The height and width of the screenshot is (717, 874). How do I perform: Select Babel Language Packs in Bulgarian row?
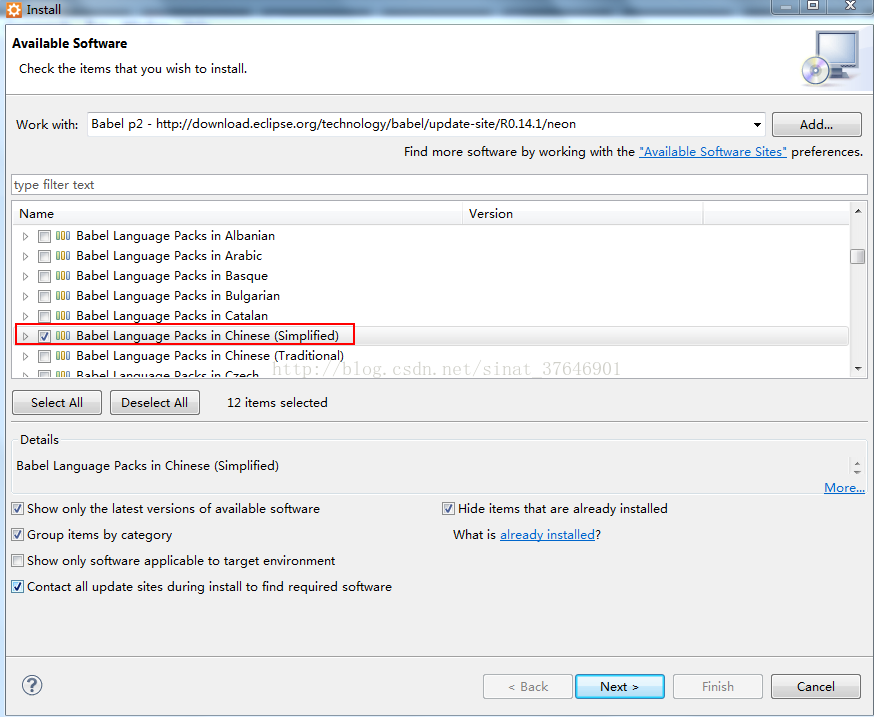[178, 296]
